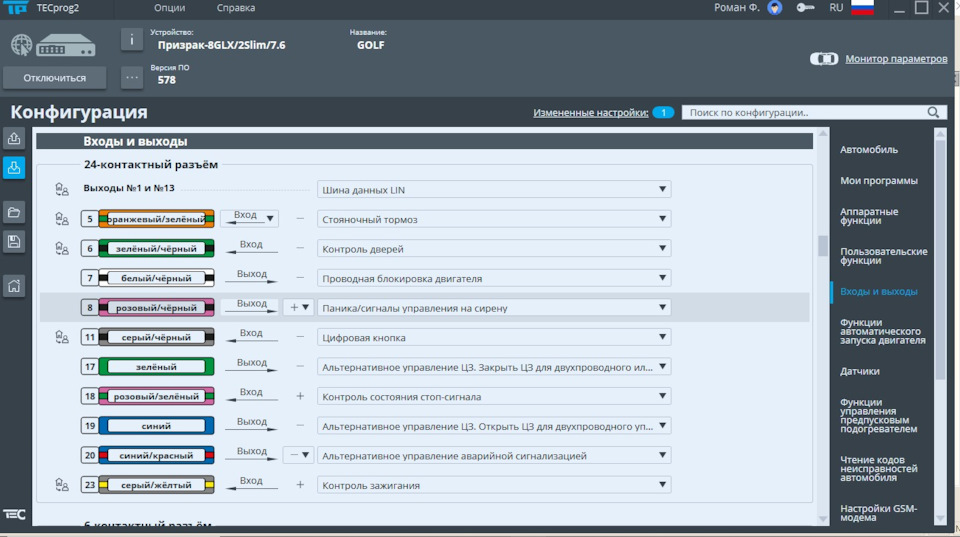Click lock-user icon for Выходы №1 и №13
This screenshot has width=960, height=537.
coord(62,189)
